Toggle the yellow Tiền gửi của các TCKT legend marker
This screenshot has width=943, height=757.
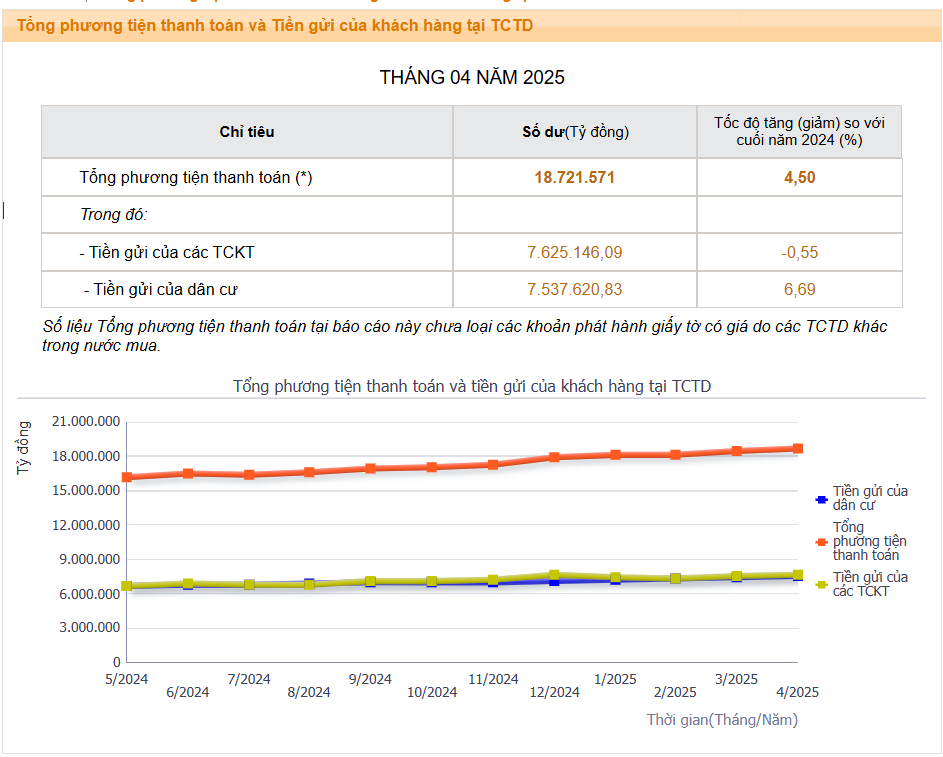point(822,584)
